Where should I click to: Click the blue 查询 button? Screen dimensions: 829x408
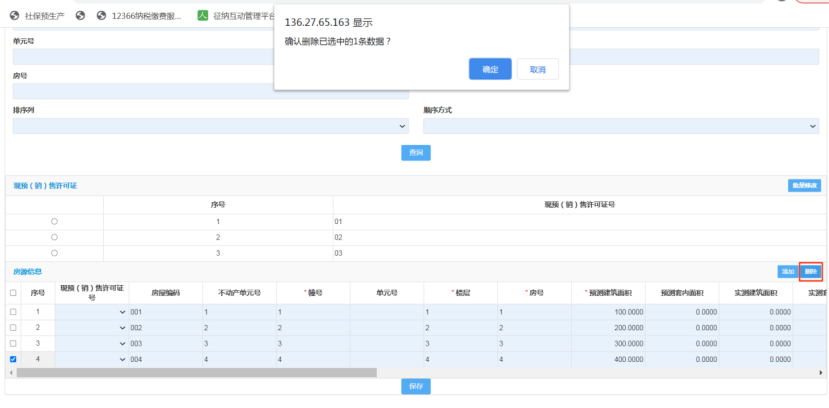[x=416, y=152]
